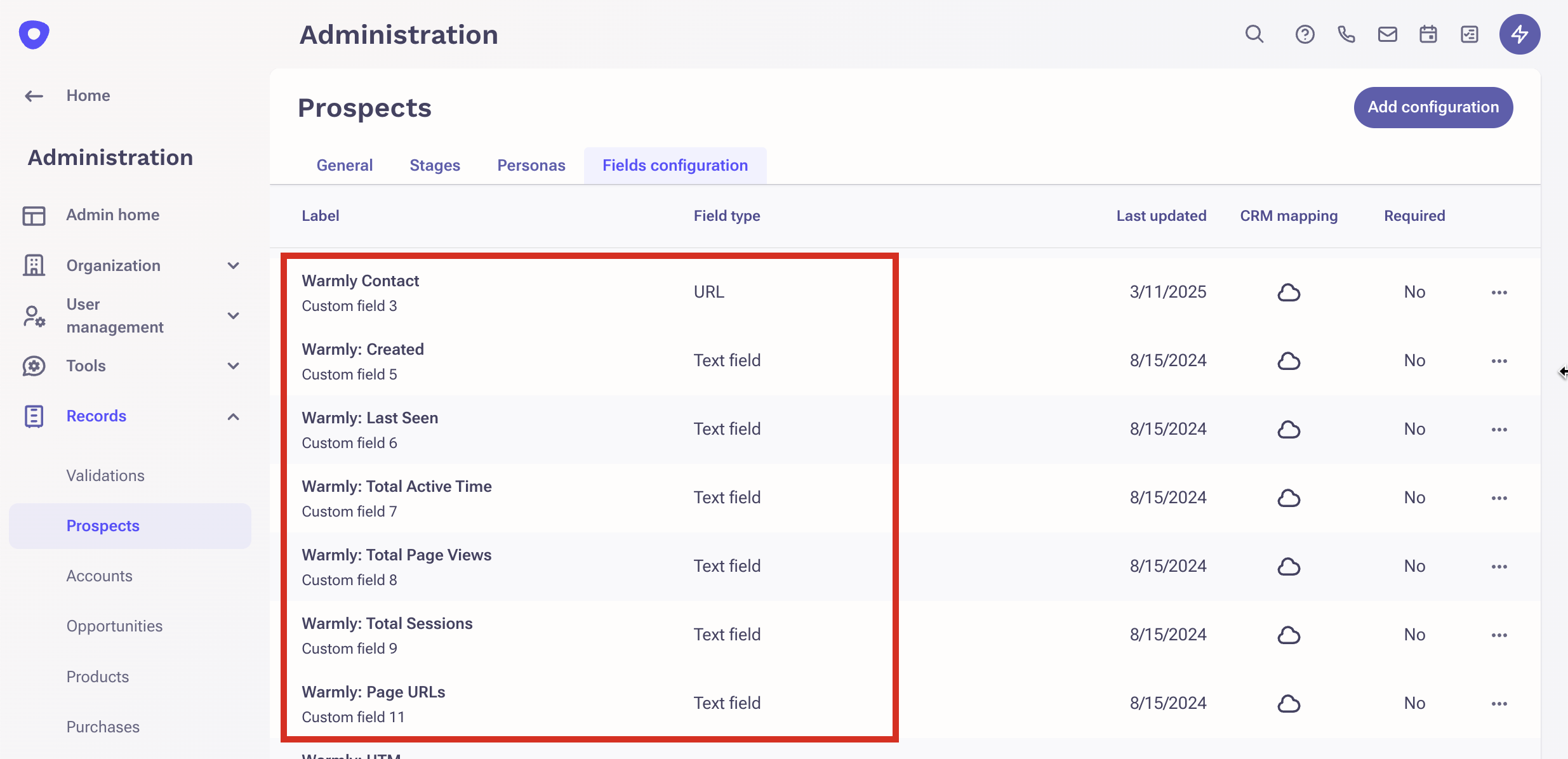
Task: Collapse the Records section chevron
Action: pos(234,416)
